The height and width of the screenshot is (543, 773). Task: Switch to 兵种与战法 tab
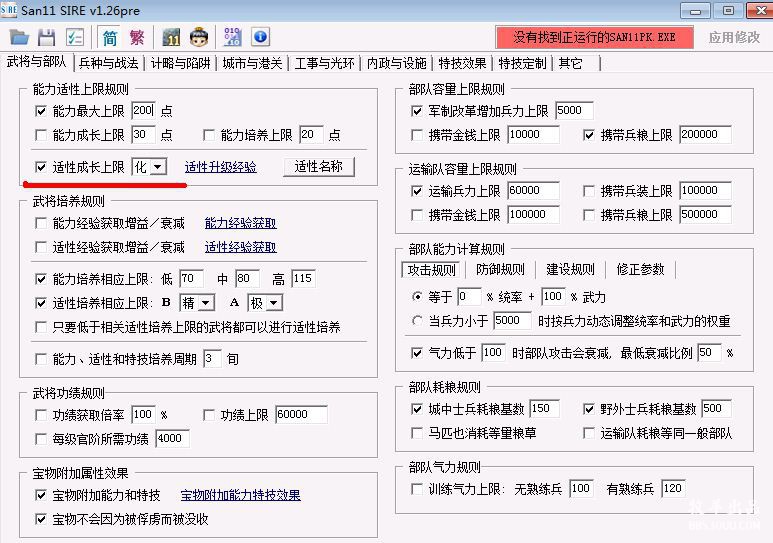pos(108,63)
